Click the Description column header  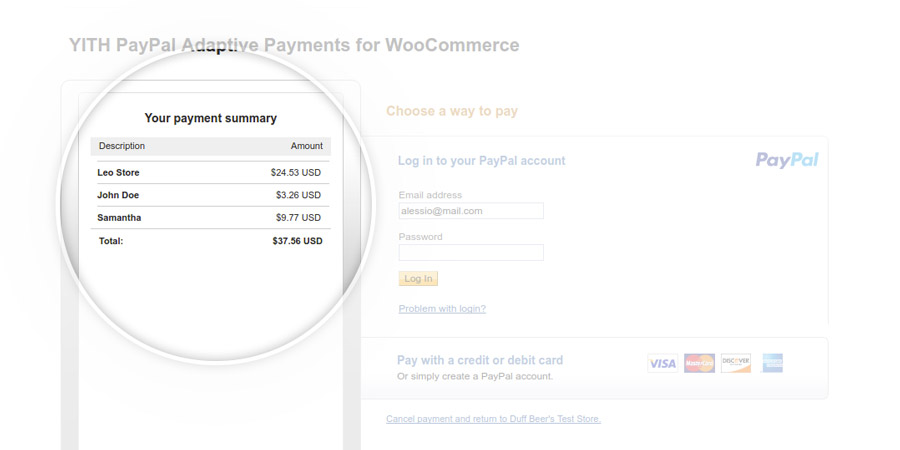122,146
